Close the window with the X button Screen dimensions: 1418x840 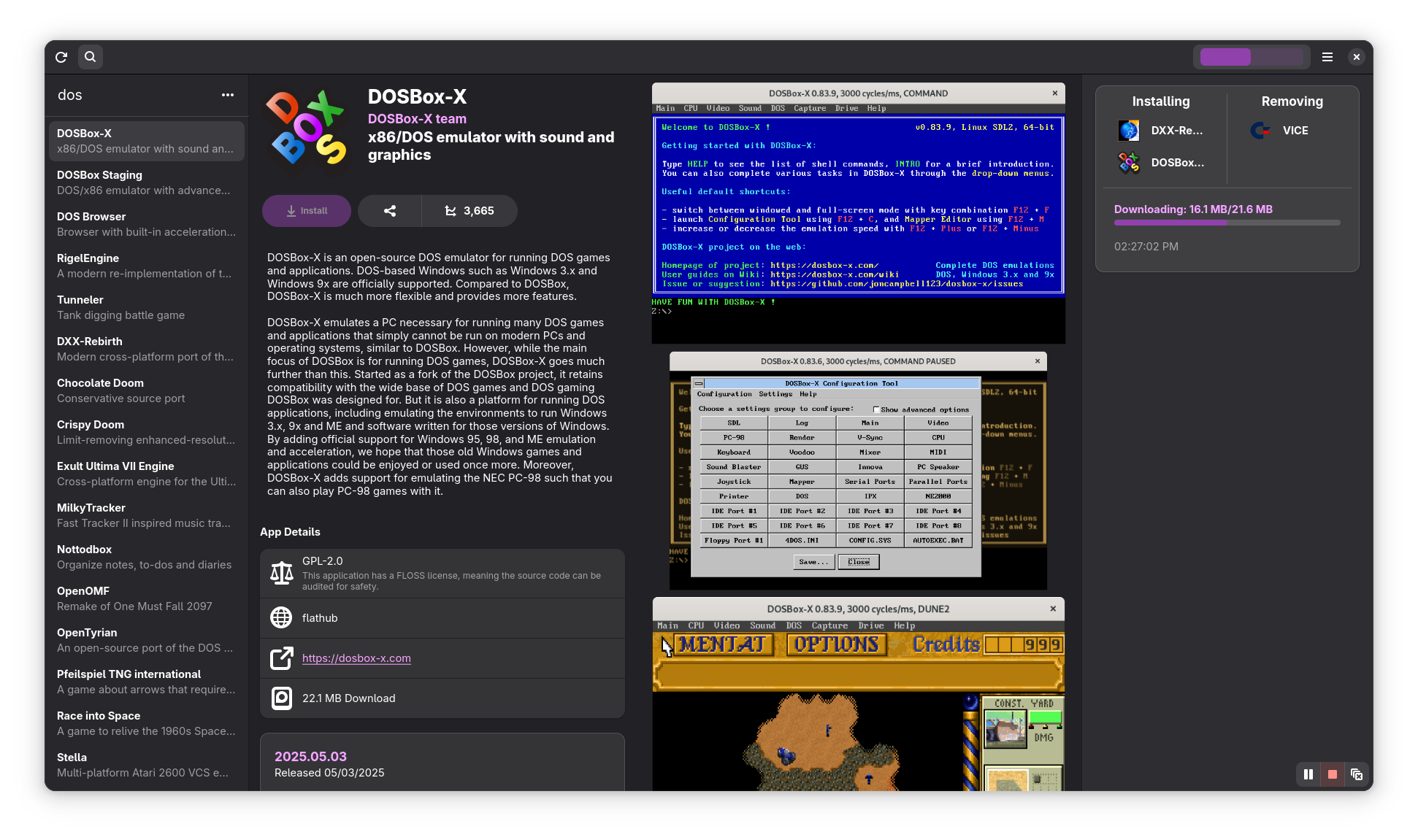click(1356, 57)
